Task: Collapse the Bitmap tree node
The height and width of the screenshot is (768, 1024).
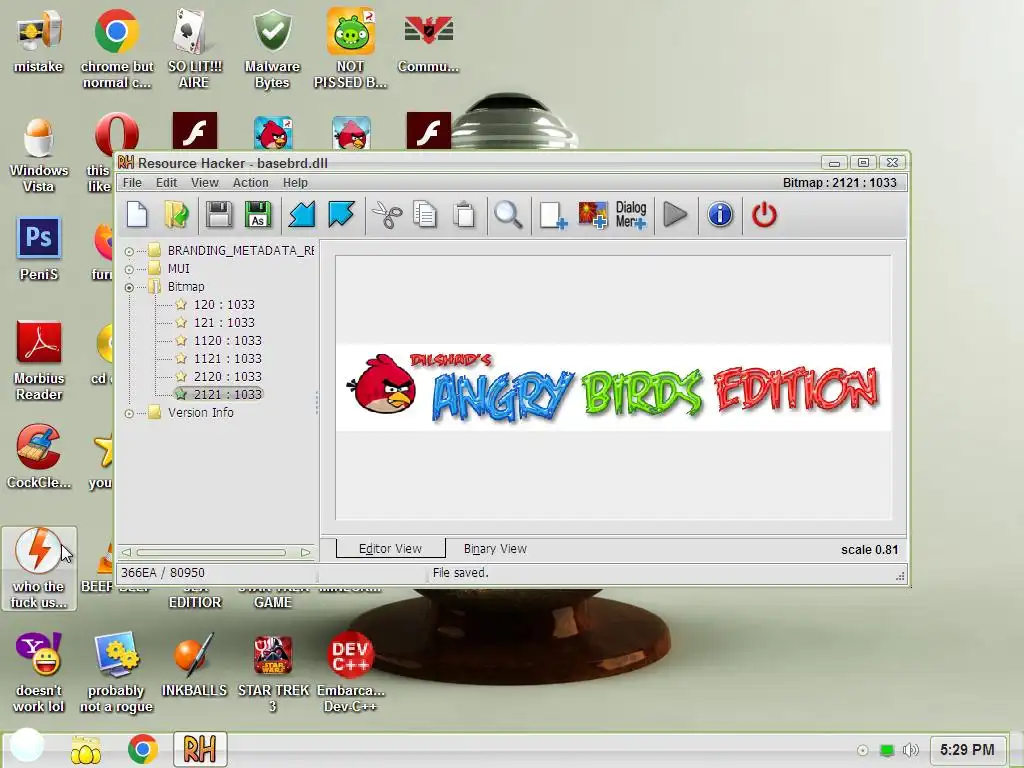Action: pos(129,287)
